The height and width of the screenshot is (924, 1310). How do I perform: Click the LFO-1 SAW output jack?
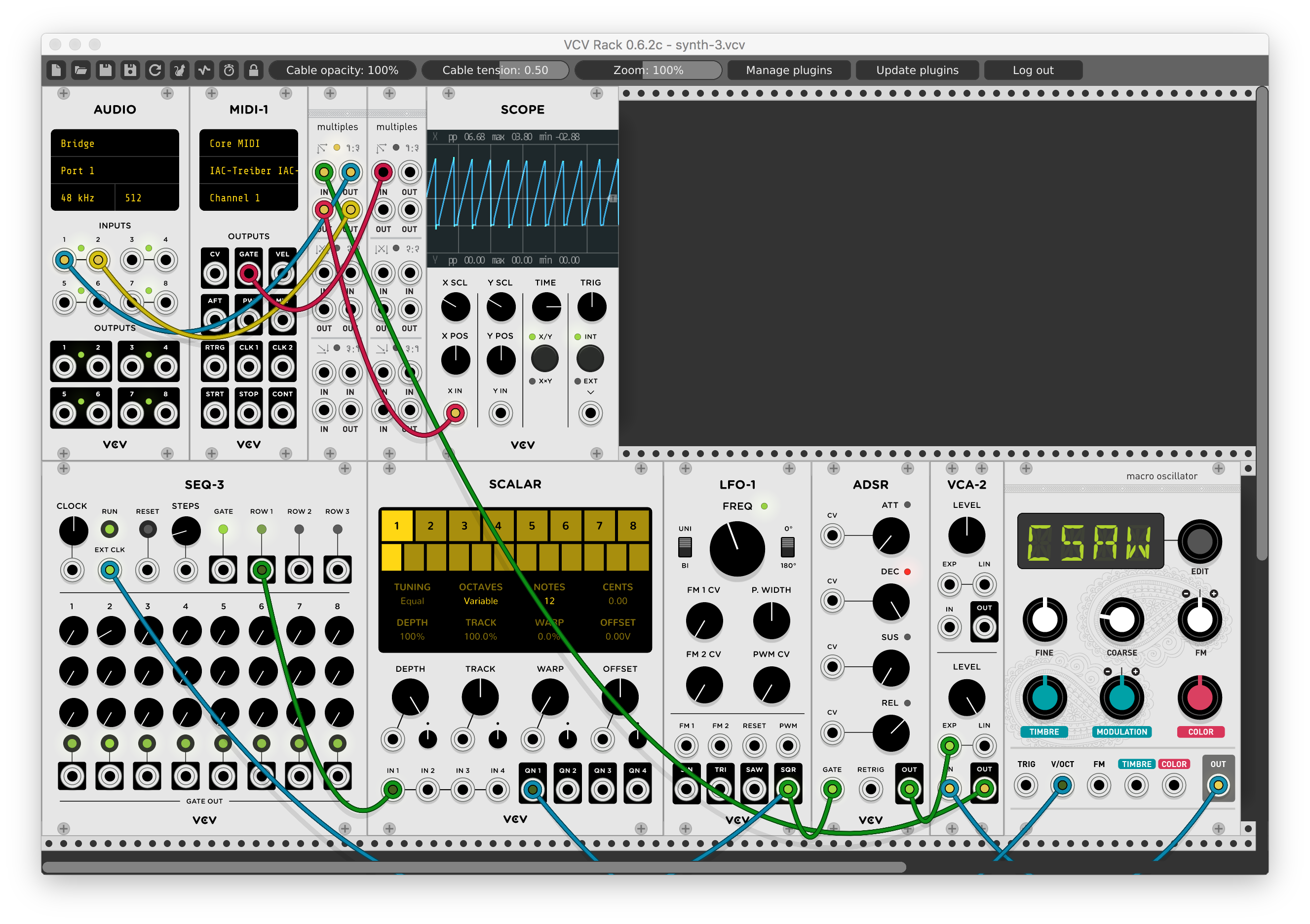coord(754,789)
